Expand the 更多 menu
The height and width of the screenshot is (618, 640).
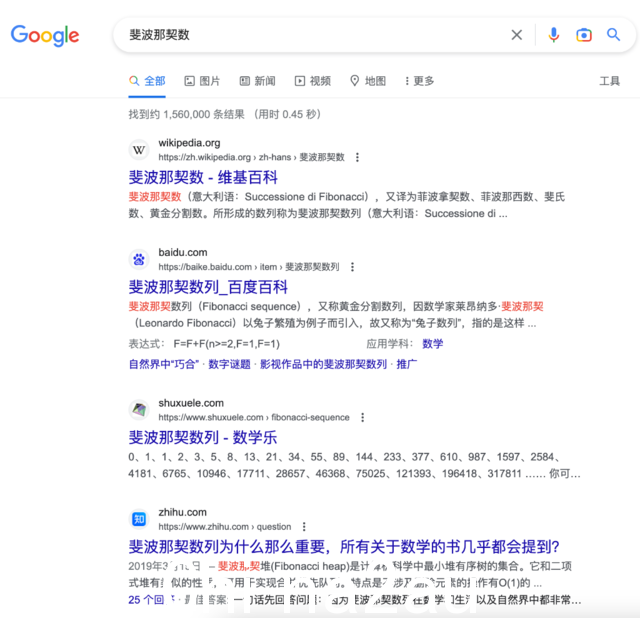[x=419, y=81]
